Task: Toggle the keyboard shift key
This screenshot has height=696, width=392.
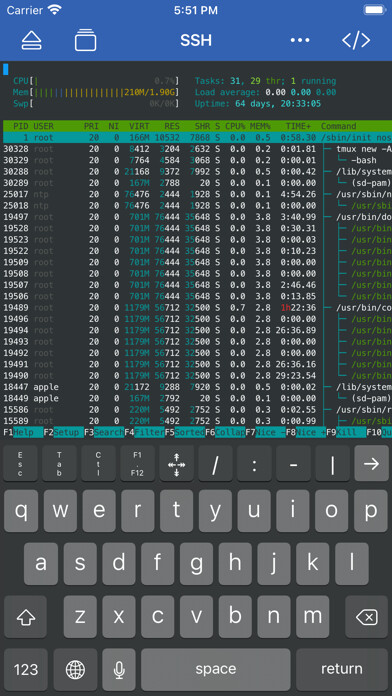Action: 25,617
